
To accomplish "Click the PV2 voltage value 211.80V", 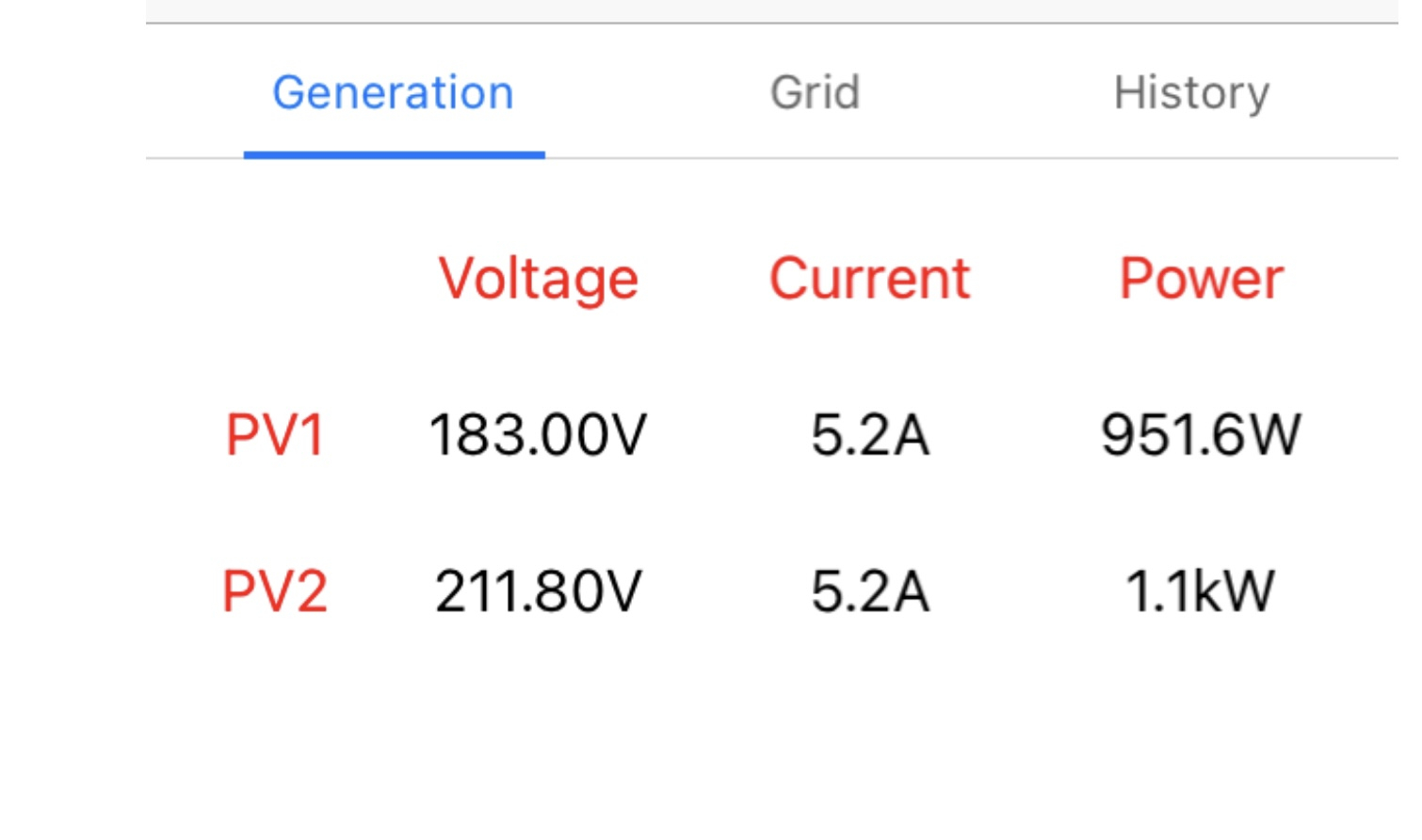I will coord(538,591).
